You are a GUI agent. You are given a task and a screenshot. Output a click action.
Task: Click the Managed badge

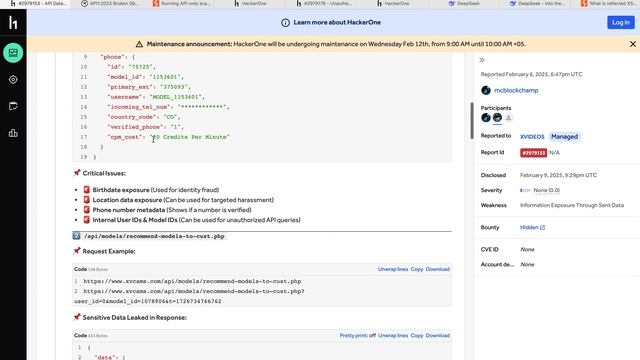point(564,137)
